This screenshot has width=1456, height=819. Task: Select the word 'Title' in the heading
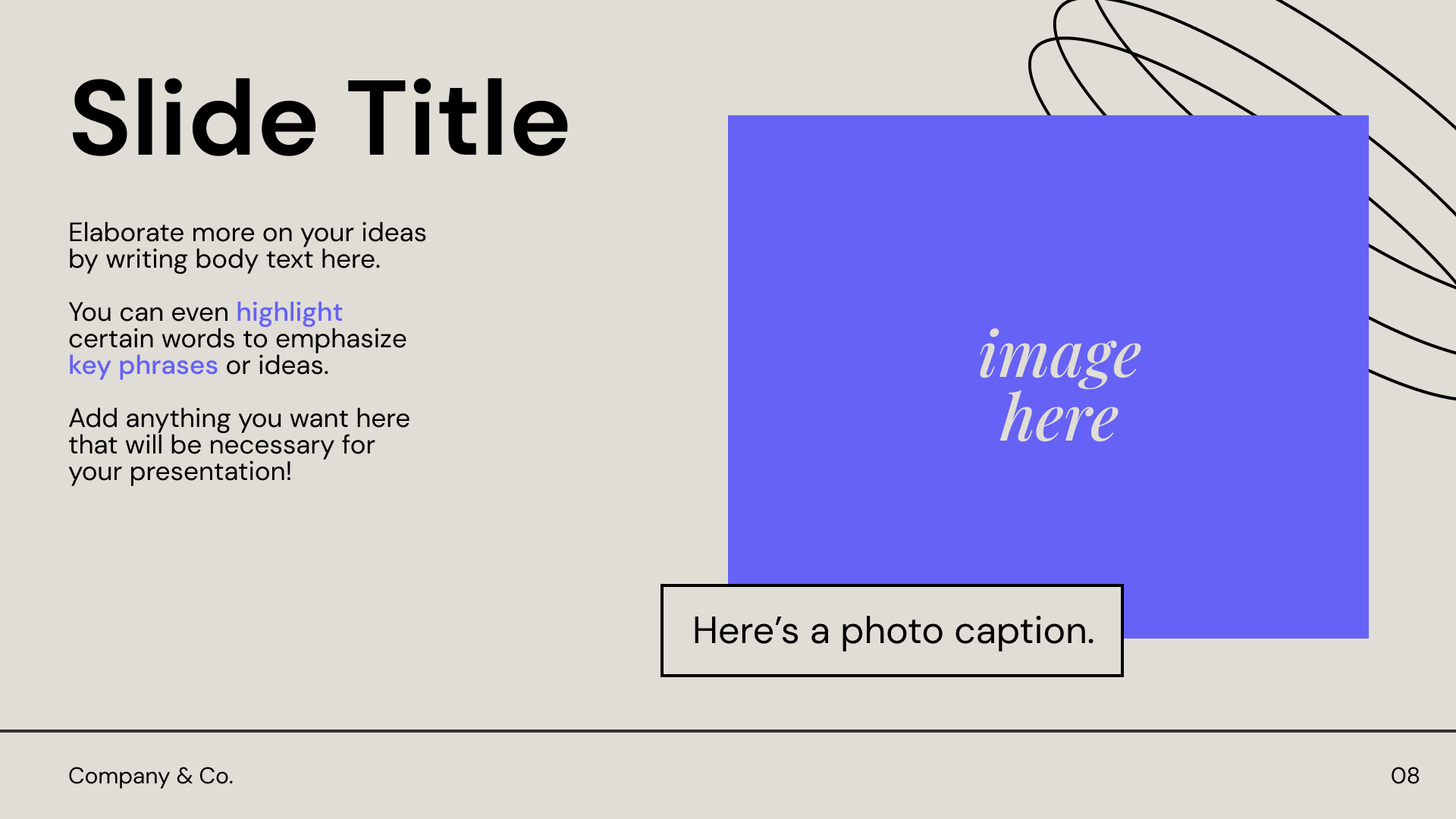[458, 119]
